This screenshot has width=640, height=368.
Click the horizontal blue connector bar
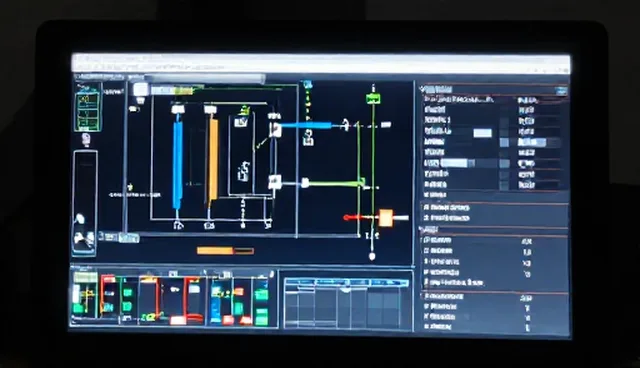pos(306,126)
